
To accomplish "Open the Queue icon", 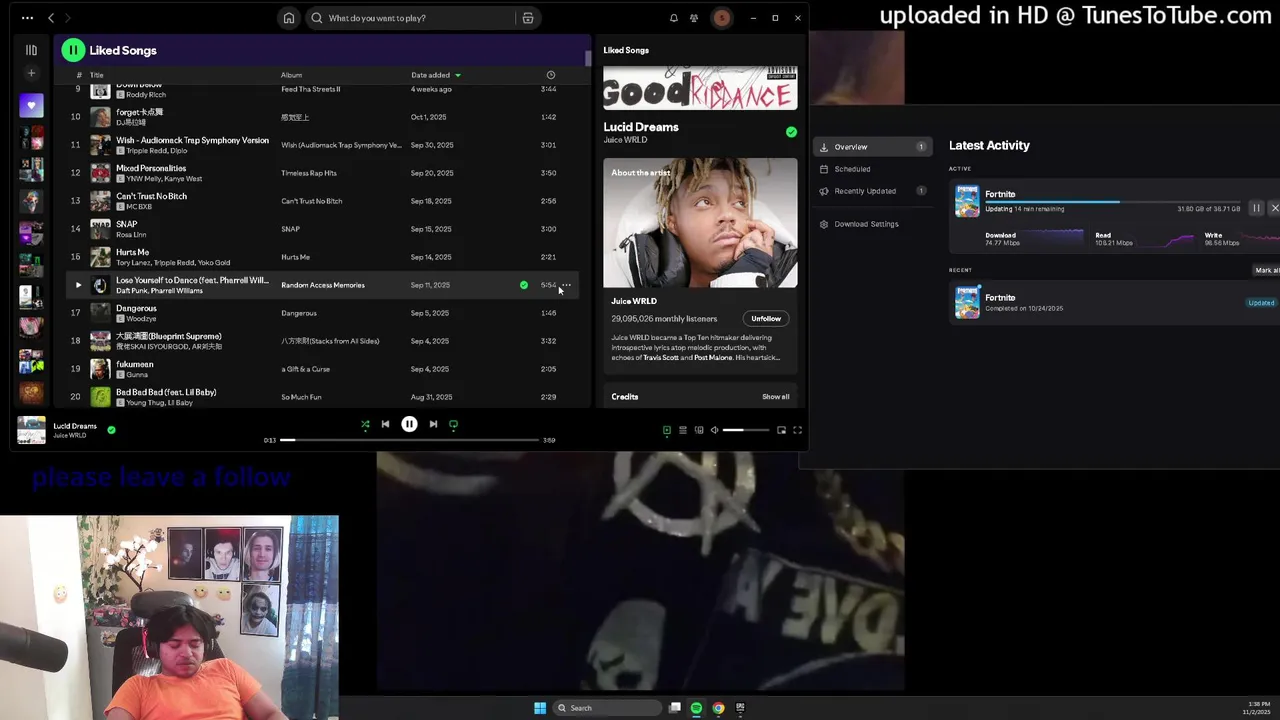I will pos(683,430).
